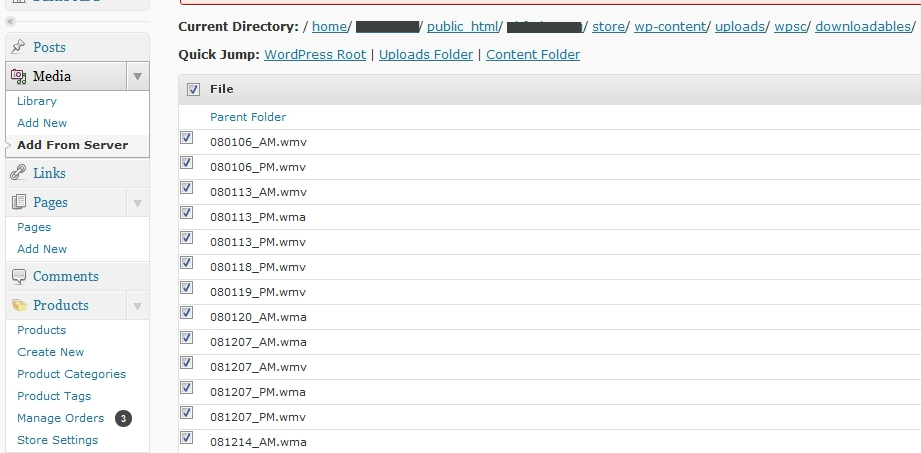Uncheck the 080106_AM.wmv checkbox
This screenshot has height=453, width=921.
pos(186,137)
